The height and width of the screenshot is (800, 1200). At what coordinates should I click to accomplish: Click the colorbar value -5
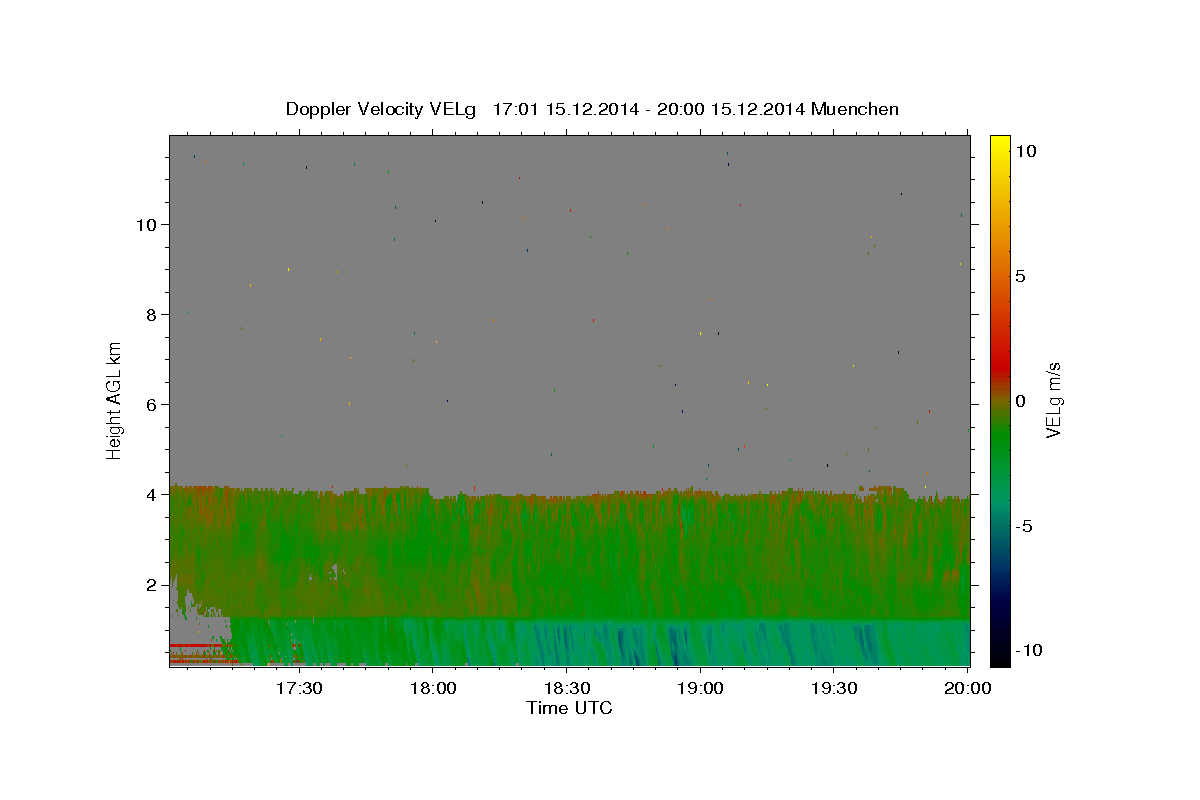tap(1023, 526)
